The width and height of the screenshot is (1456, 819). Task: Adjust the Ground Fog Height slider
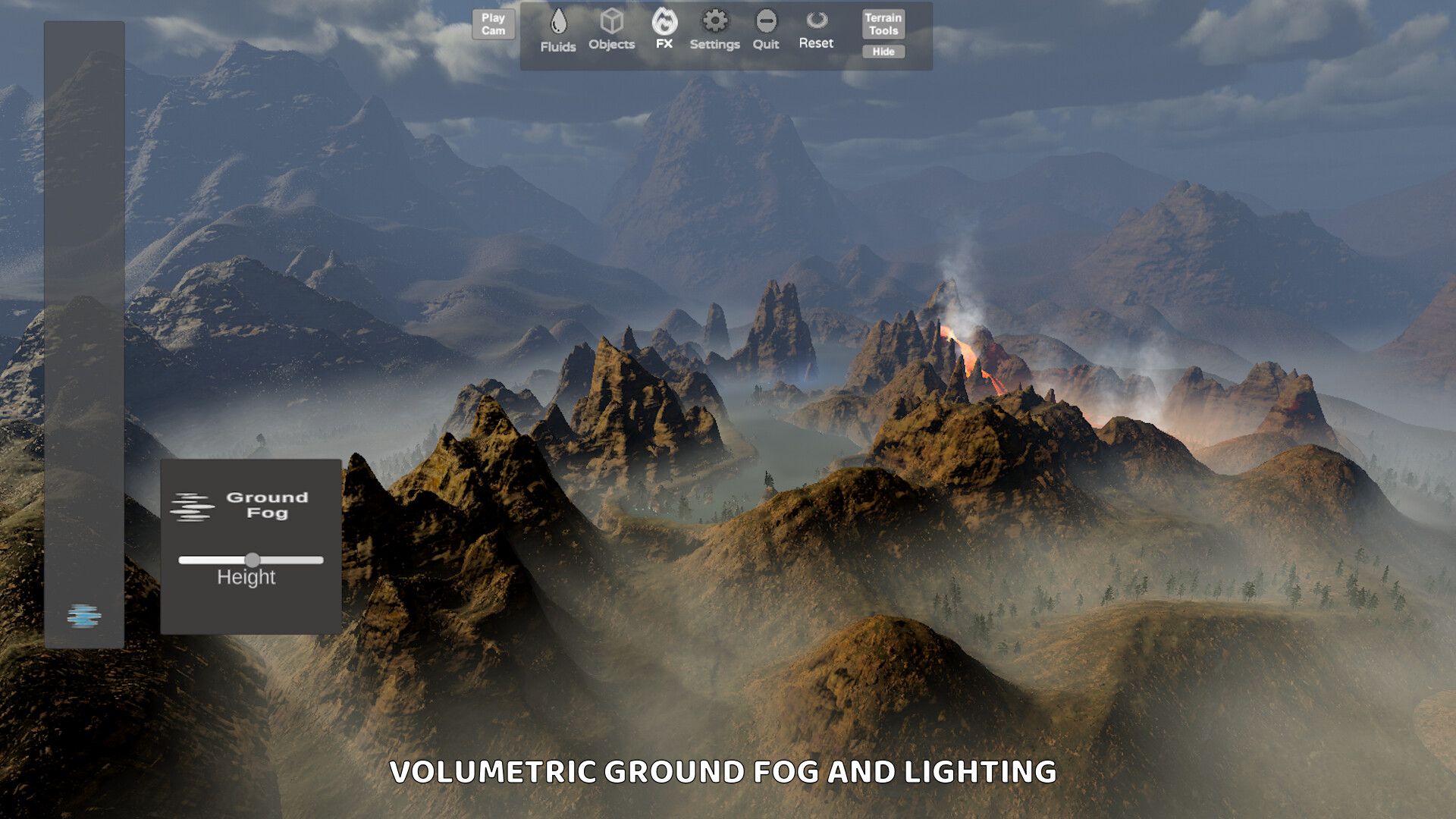coord(253,560)
